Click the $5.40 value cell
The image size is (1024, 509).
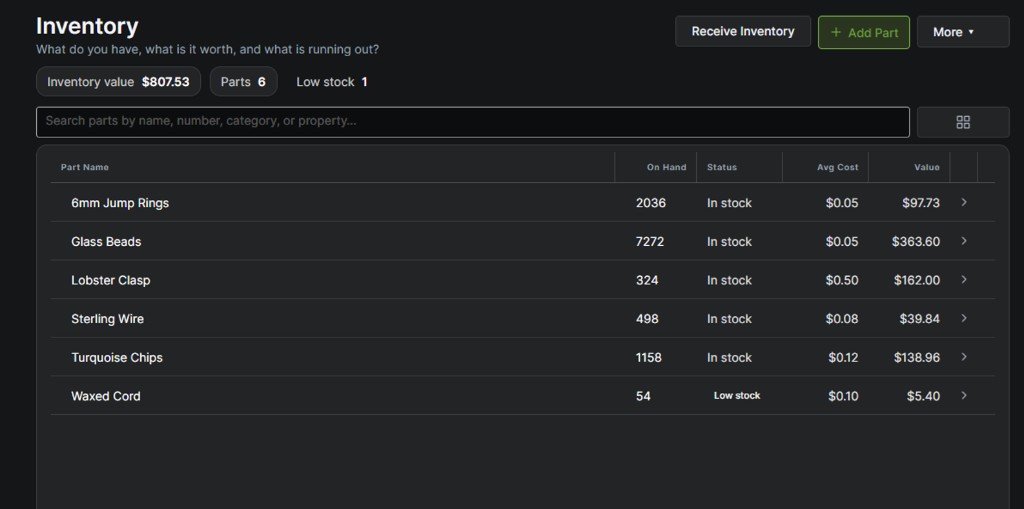click(x=923, y=396)
